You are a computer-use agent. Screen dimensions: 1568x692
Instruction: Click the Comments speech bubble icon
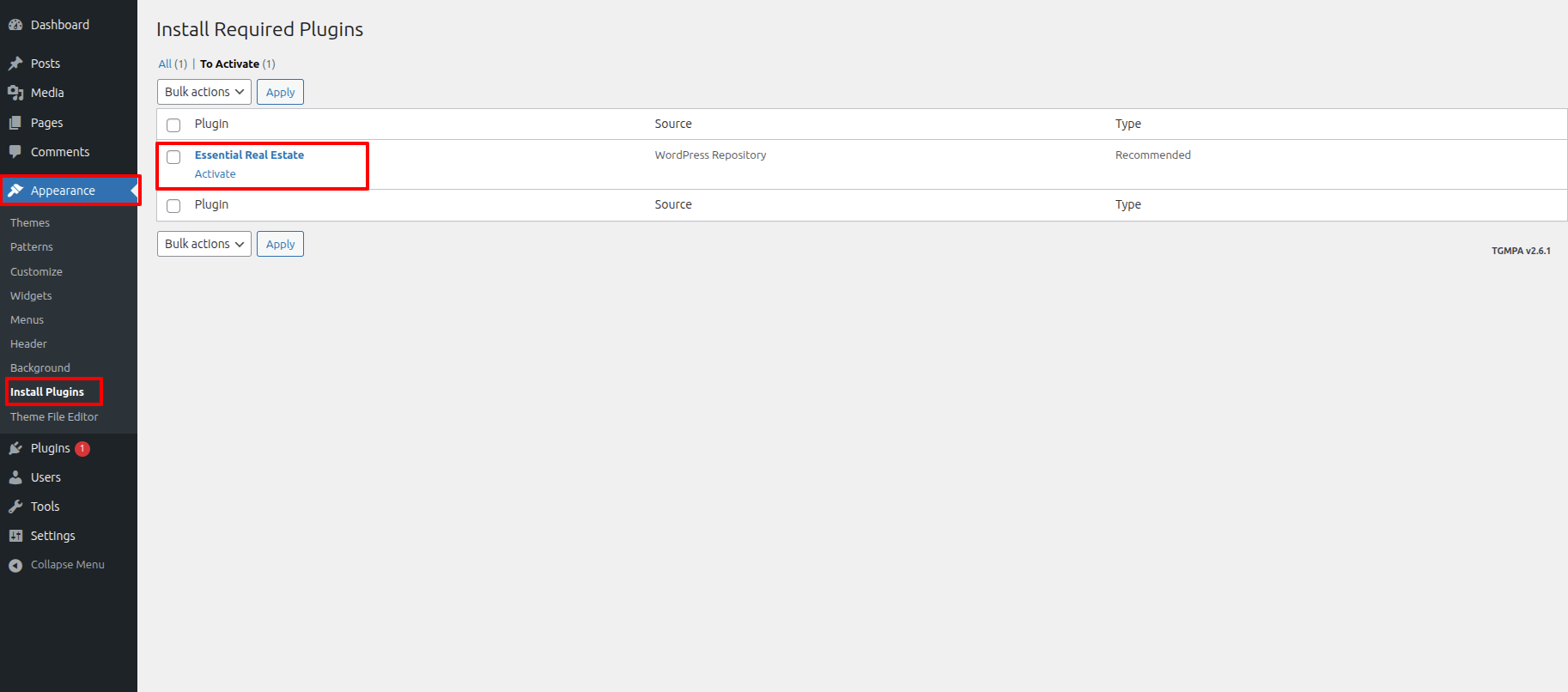[x=15, y=152]
